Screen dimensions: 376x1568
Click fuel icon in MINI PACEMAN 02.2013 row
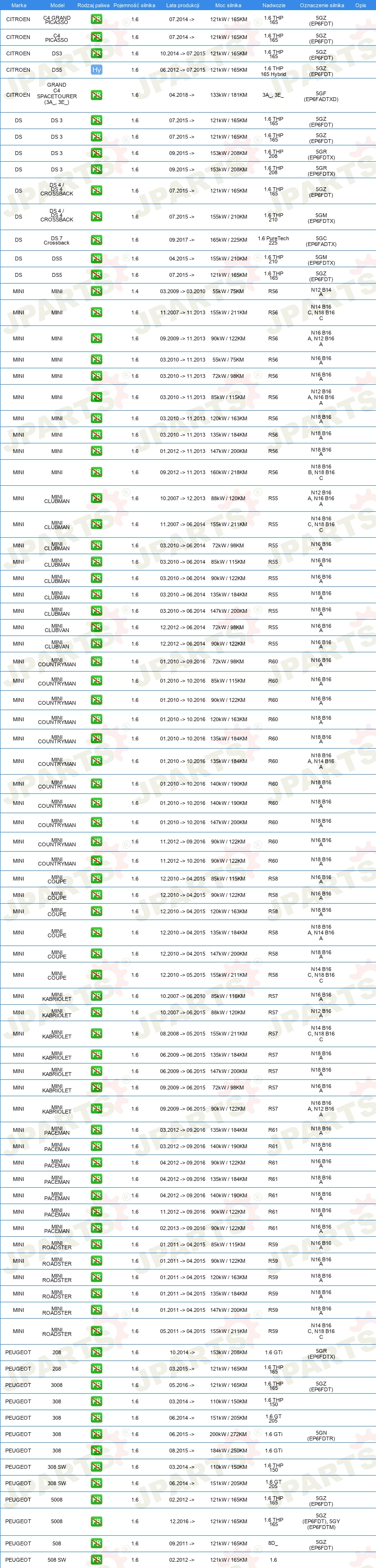(96, 1228)
